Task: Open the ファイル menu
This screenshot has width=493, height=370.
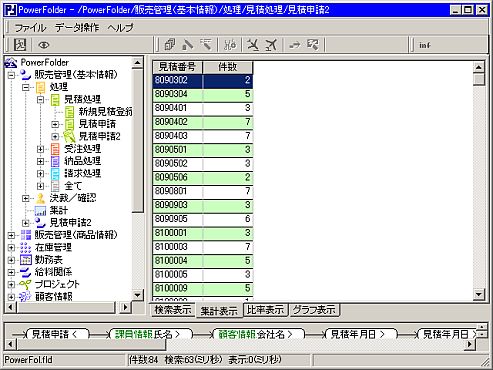Action: 30,27
